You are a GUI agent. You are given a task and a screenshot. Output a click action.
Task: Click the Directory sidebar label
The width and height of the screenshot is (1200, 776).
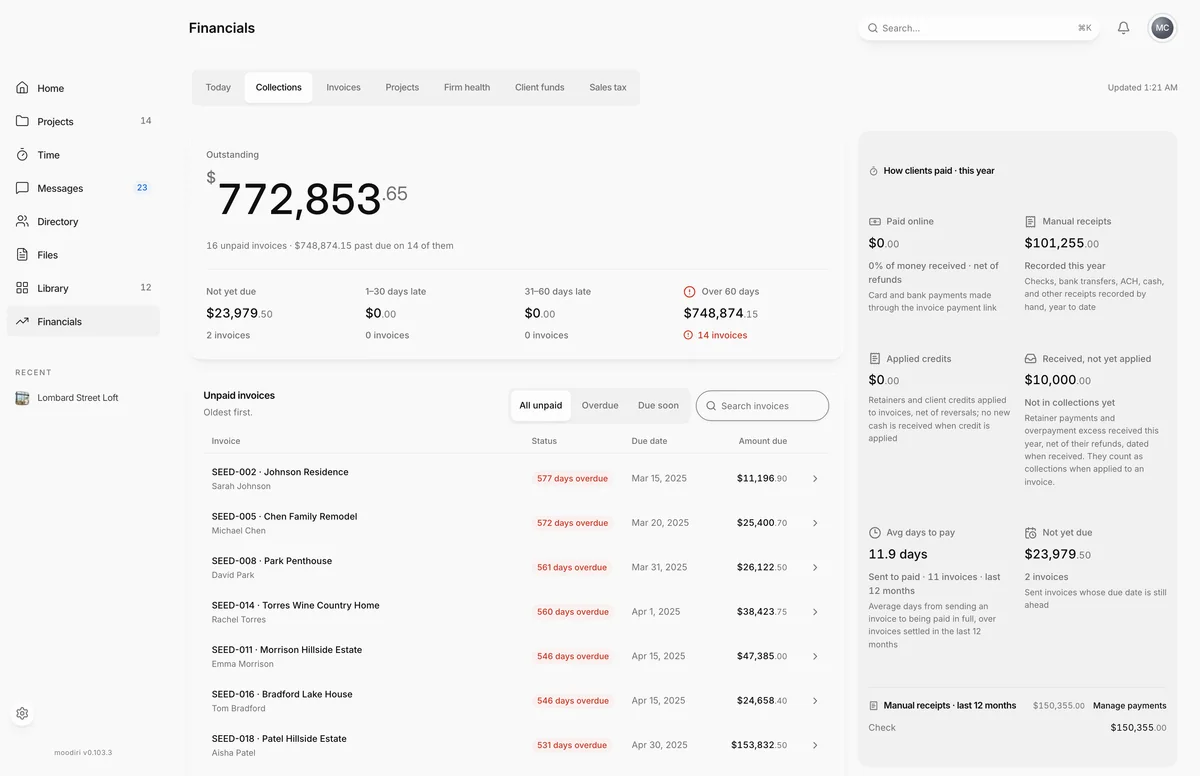[58, 221]
